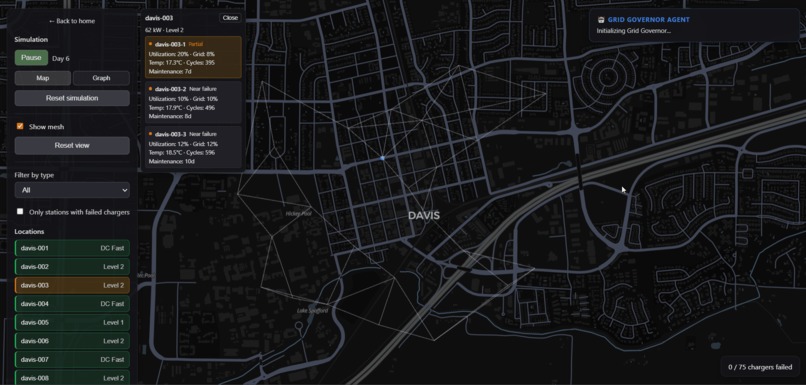Viewport: 806px width, 385px height.
Task: Click the blue station marker on map
Action: click(382, 158)
